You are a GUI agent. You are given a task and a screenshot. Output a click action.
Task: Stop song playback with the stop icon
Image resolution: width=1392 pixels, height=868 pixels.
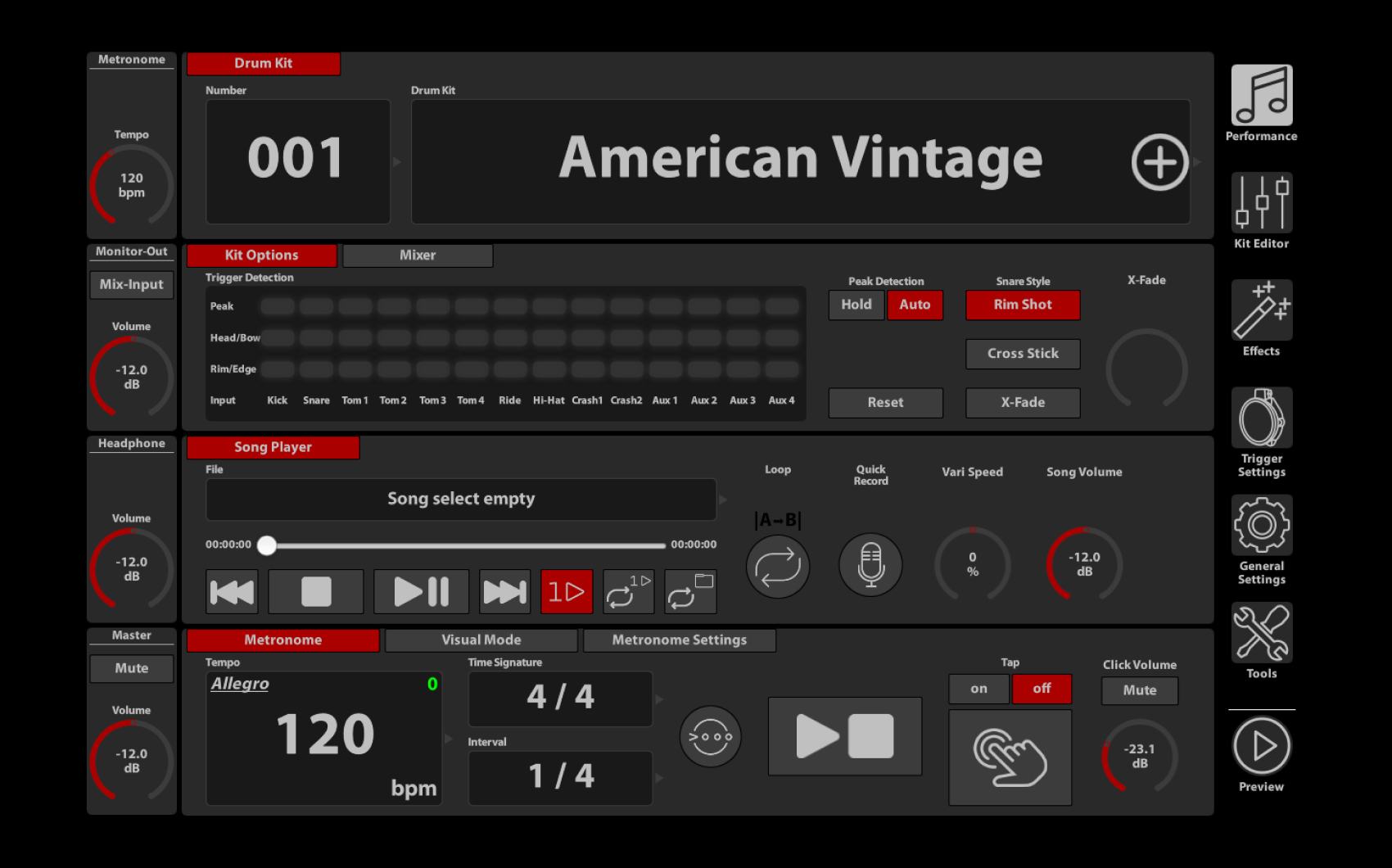(x=315, y=591)
